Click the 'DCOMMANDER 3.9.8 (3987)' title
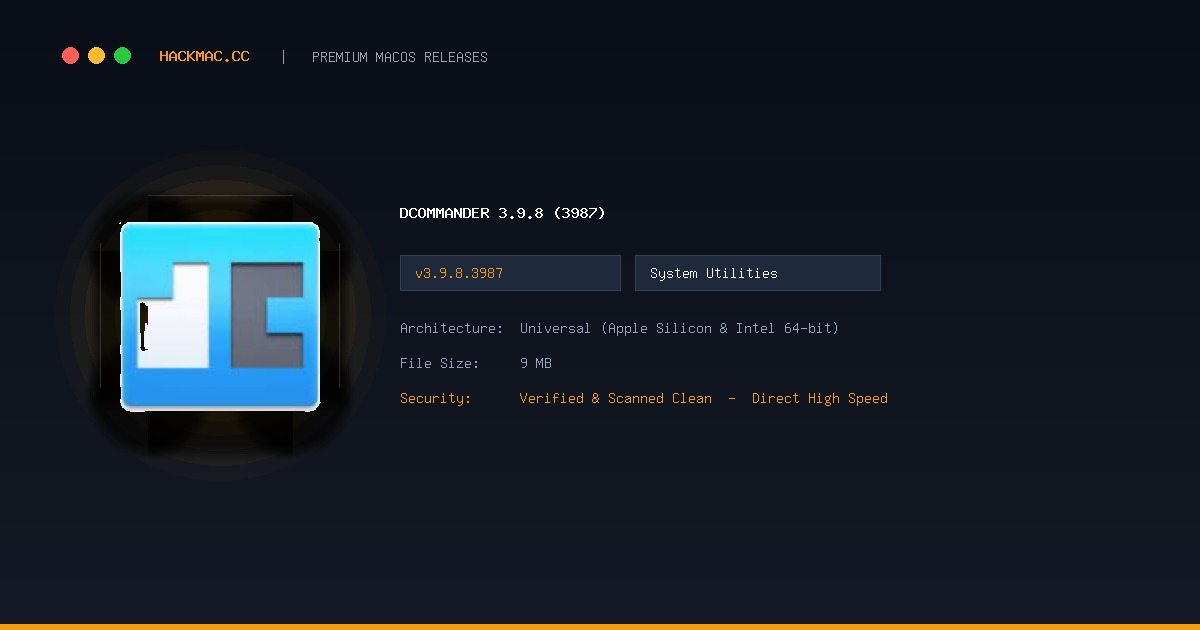This screenshot has height=630, width=1200. (502, 213)
